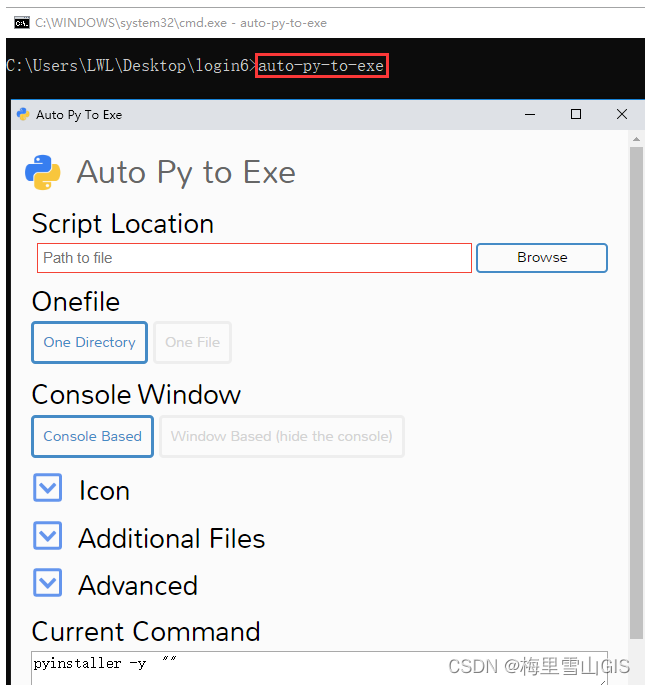Maximize the Auto Py To Exe window
Viewport: 645px width, 685px height.
[x=576, y=114]
